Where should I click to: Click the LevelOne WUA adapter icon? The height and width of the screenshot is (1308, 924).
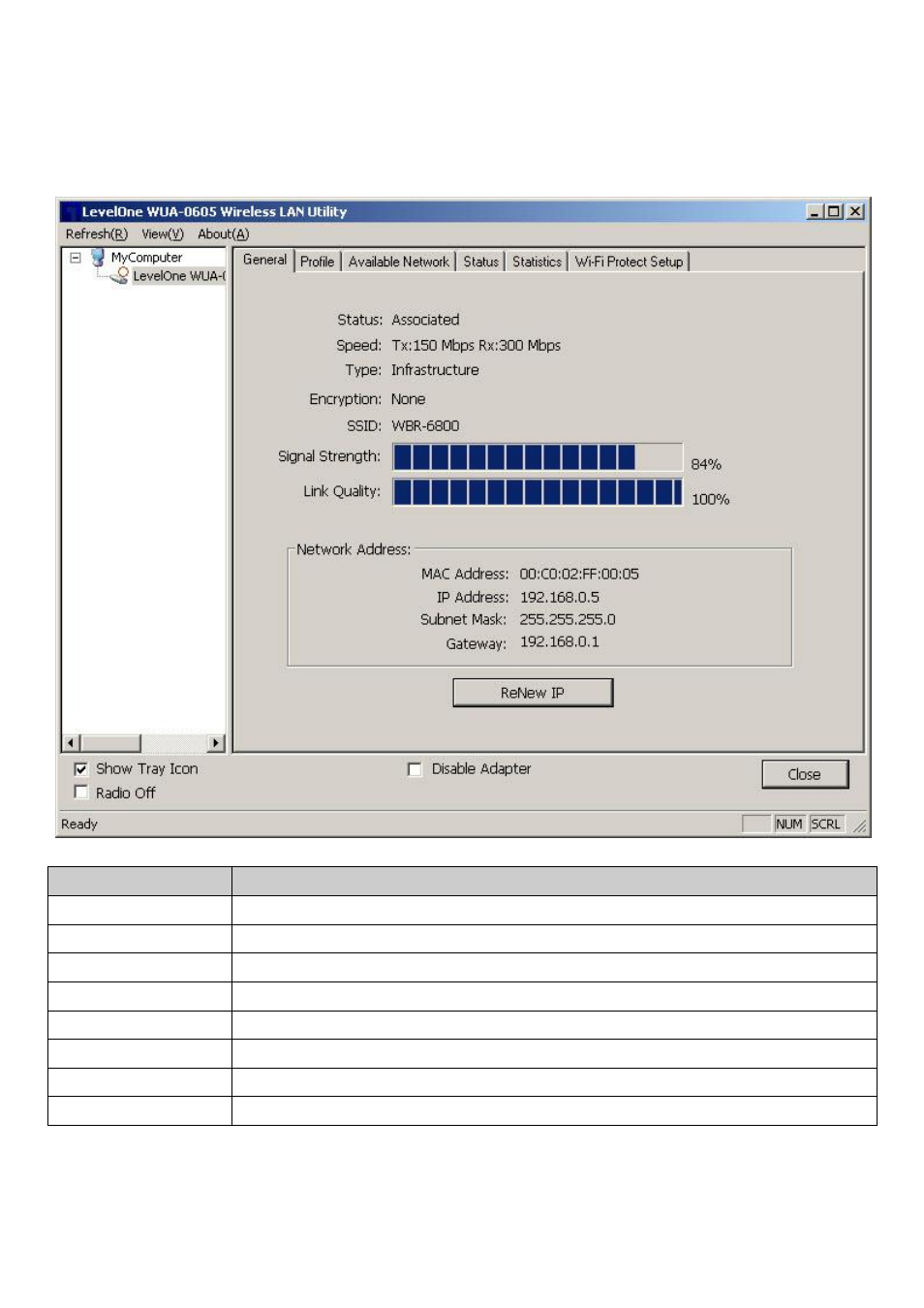(120, 276)
